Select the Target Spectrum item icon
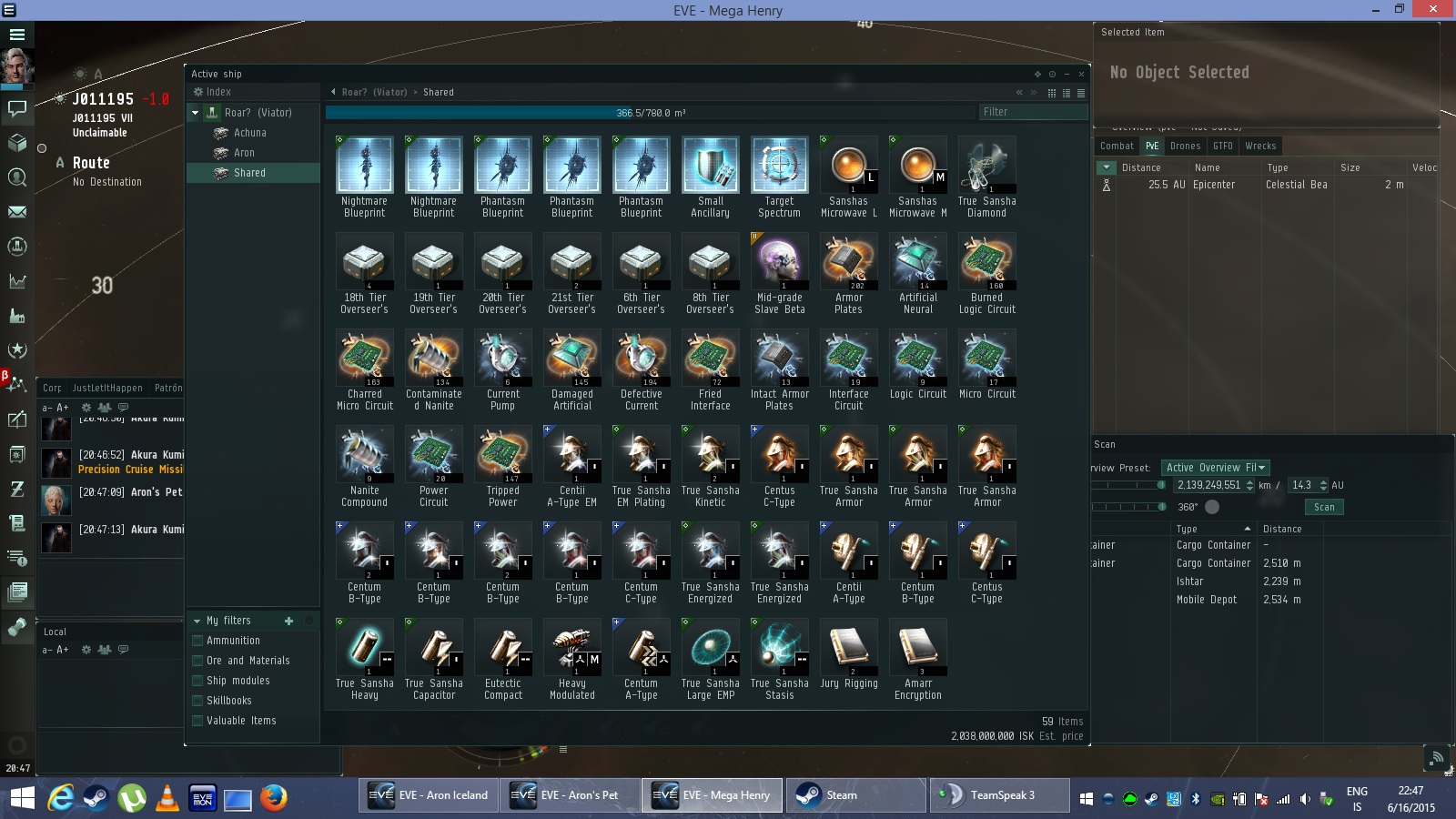The width and height of the screenshot is (1456, 819). 780,166
